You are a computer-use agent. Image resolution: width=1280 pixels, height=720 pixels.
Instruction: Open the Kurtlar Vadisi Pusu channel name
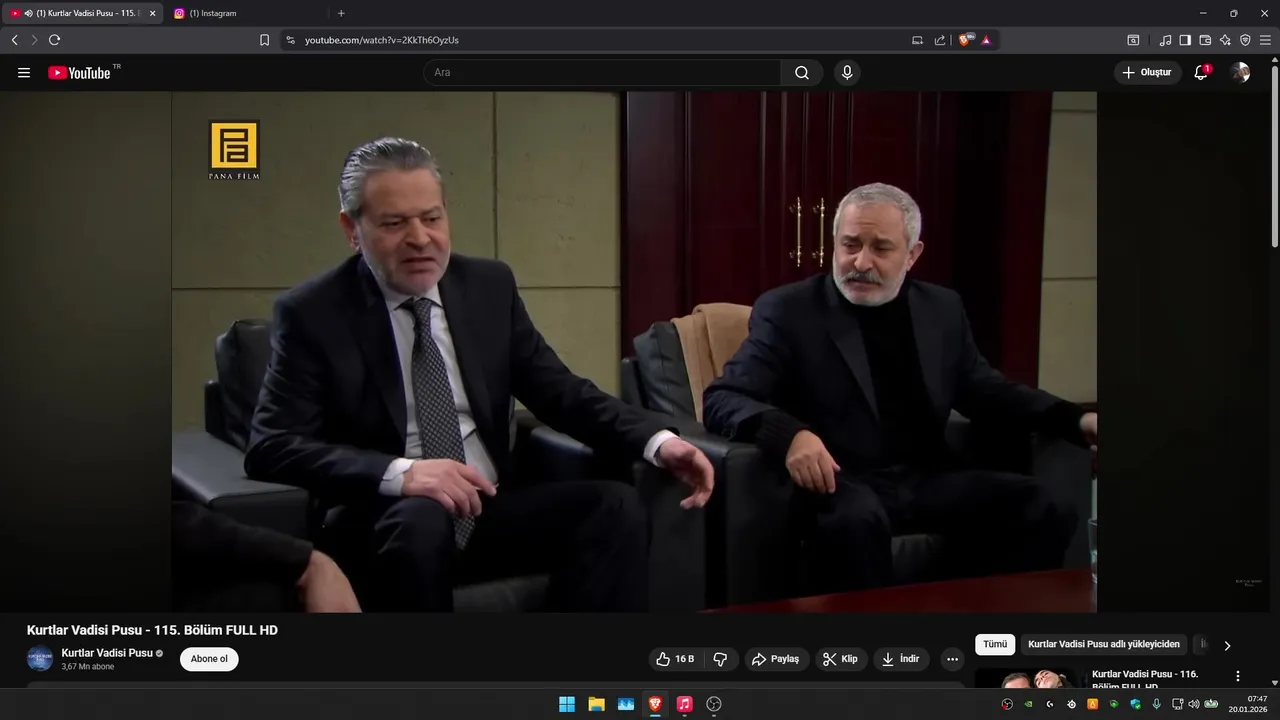pos(107,653)
